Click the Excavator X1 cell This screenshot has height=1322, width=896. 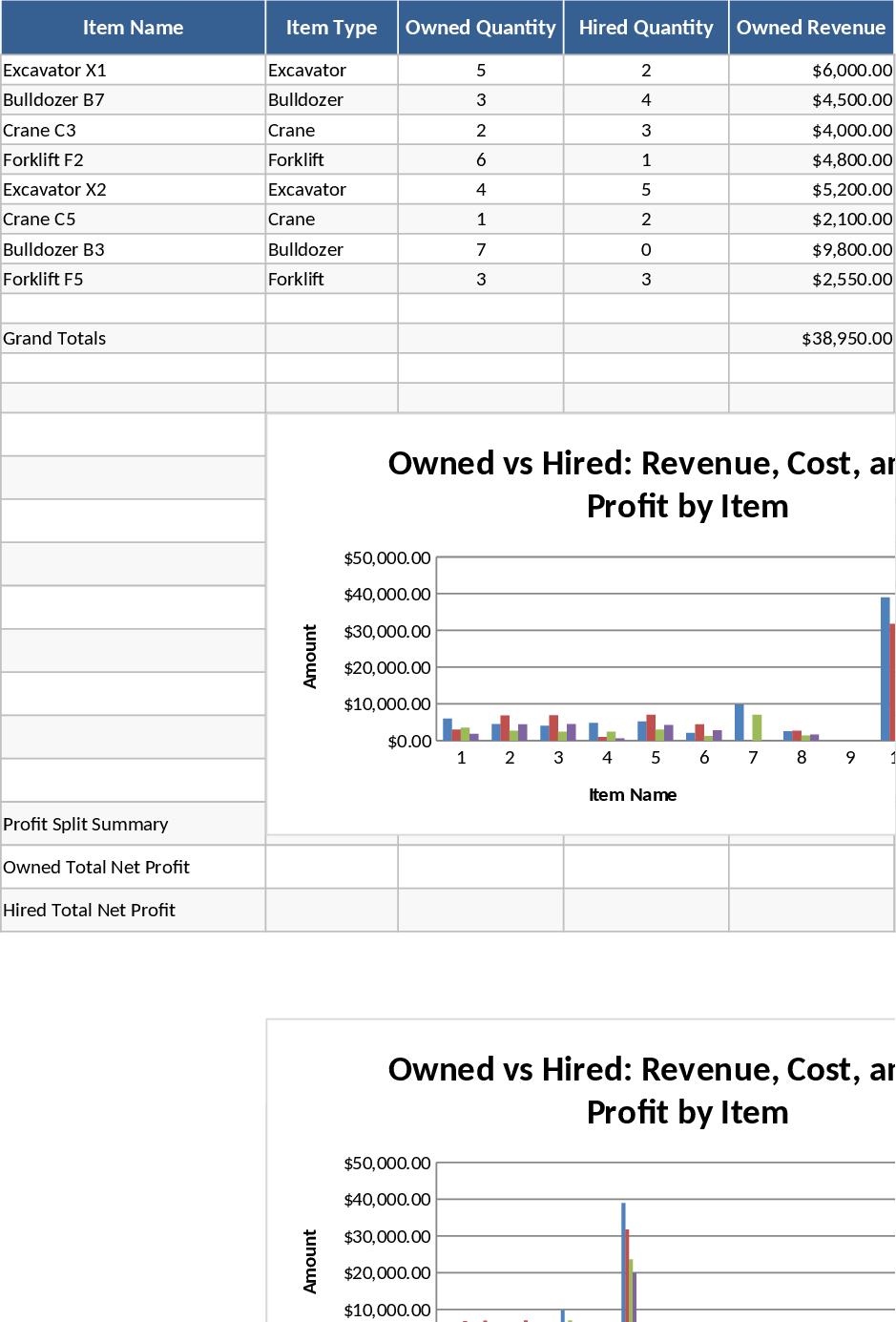pos(133,71)
